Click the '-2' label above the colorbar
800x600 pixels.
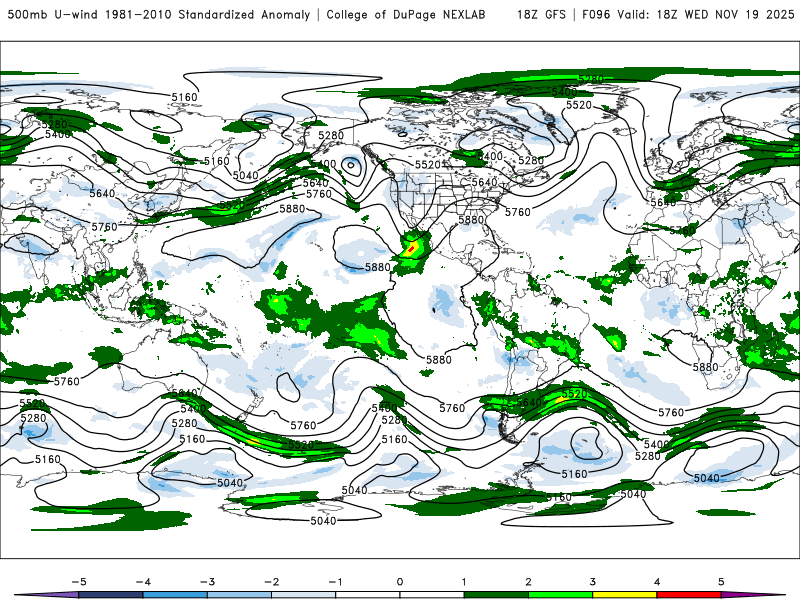click(x=271, y=582)
